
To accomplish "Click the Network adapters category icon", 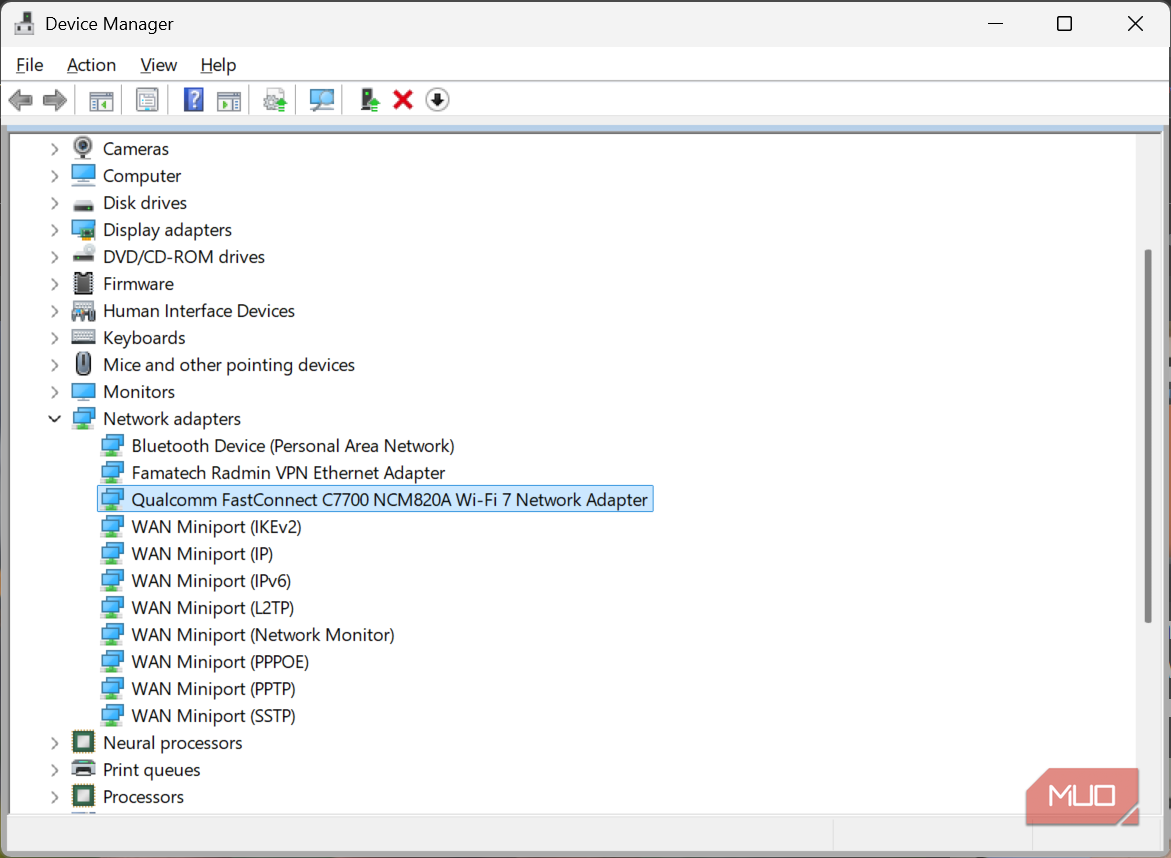I will coord(83,418).
